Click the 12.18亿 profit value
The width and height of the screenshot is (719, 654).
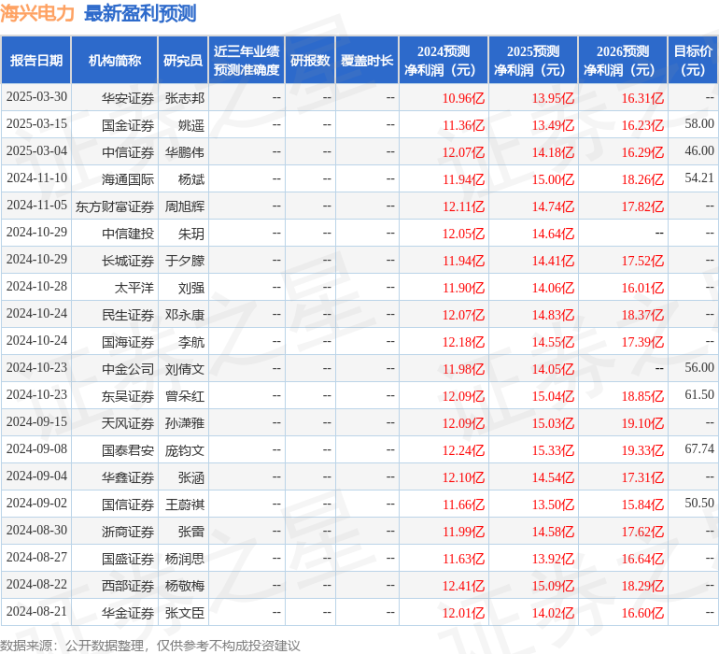coord(463,342)
